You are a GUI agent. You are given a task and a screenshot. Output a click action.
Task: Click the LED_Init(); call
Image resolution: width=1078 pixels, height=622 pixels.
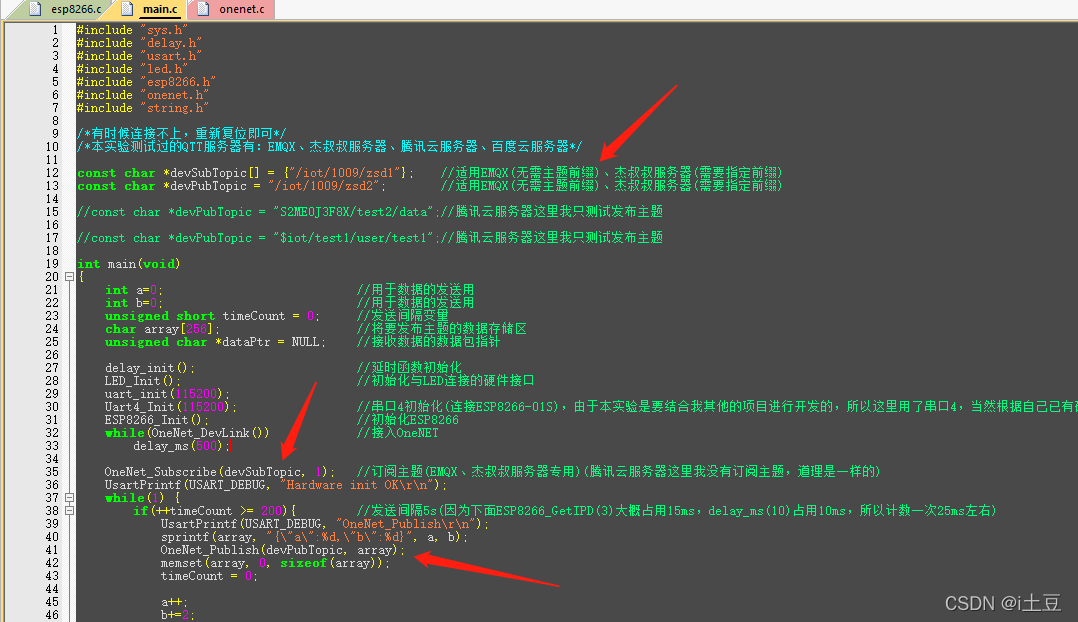point(143,381)
